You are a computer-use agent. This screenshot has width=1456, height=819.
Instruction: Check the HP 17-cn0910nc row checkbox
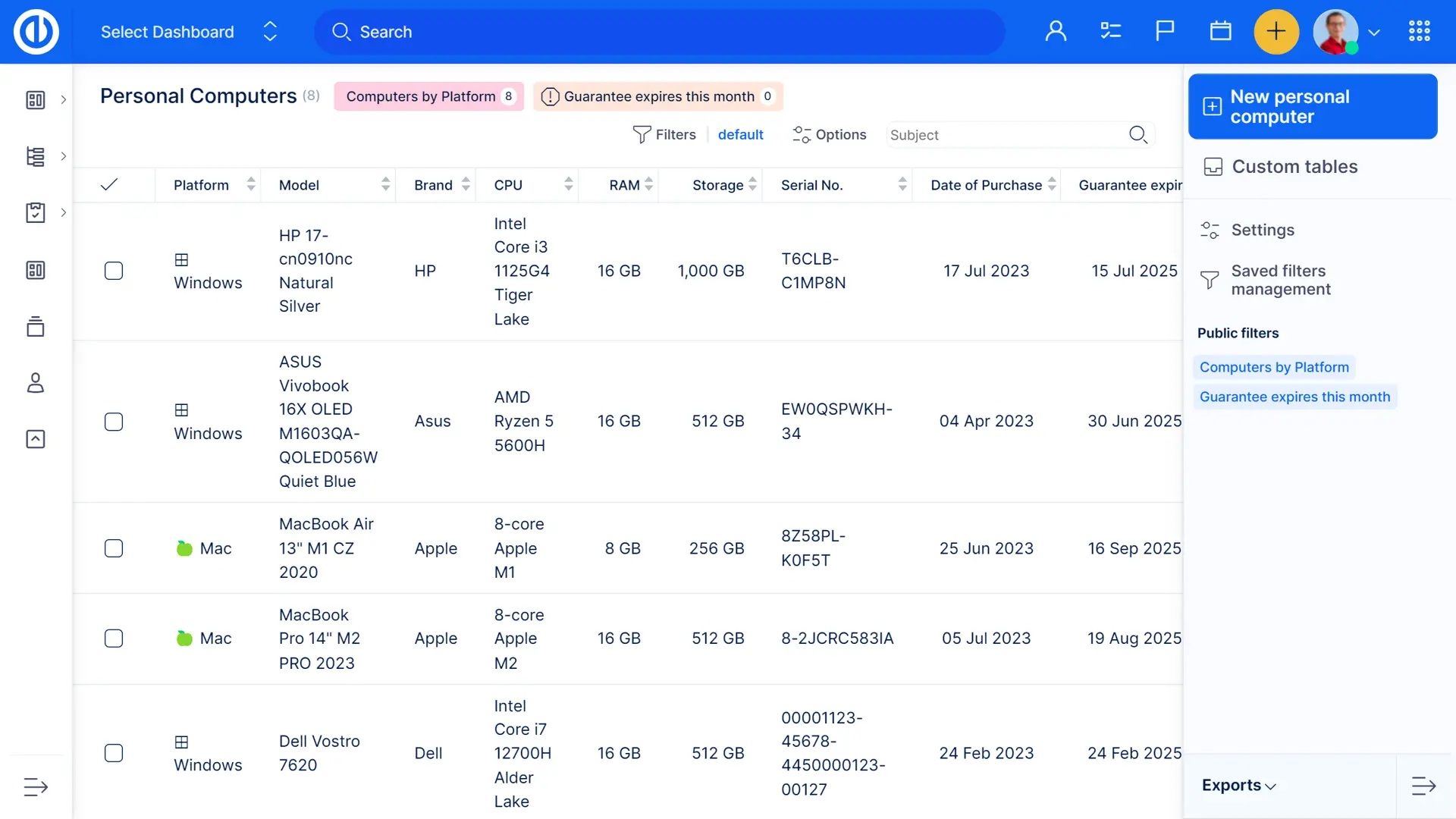tap(114, 271)
